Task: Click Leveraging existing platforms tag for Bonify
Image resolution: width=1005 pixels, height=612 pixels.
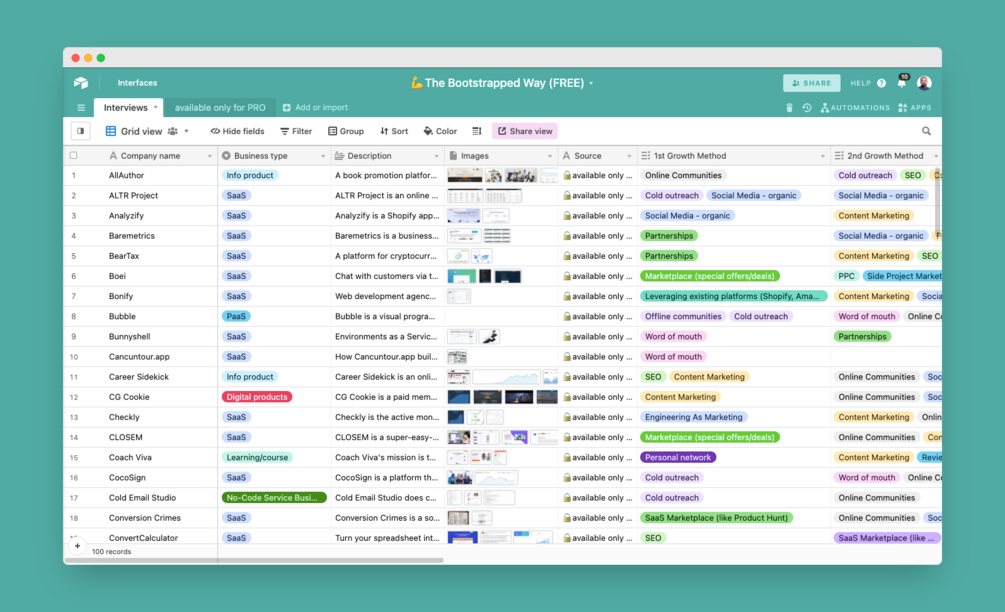Action: (x=733, y=296)
